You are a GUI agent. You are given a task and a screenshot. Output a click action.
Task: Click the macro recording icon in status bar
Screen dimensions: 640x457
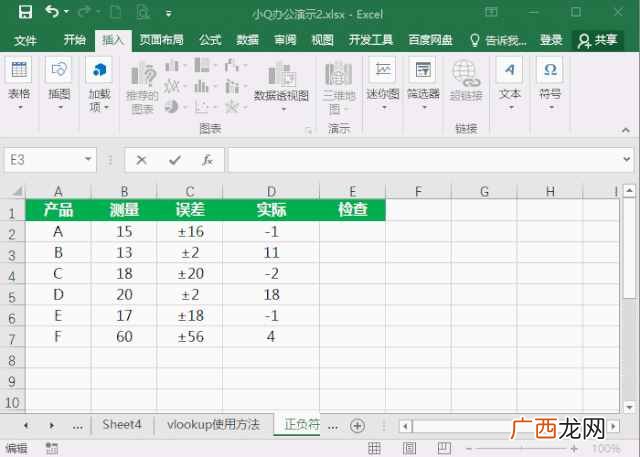pyautogui.click(x=52, y=448)
